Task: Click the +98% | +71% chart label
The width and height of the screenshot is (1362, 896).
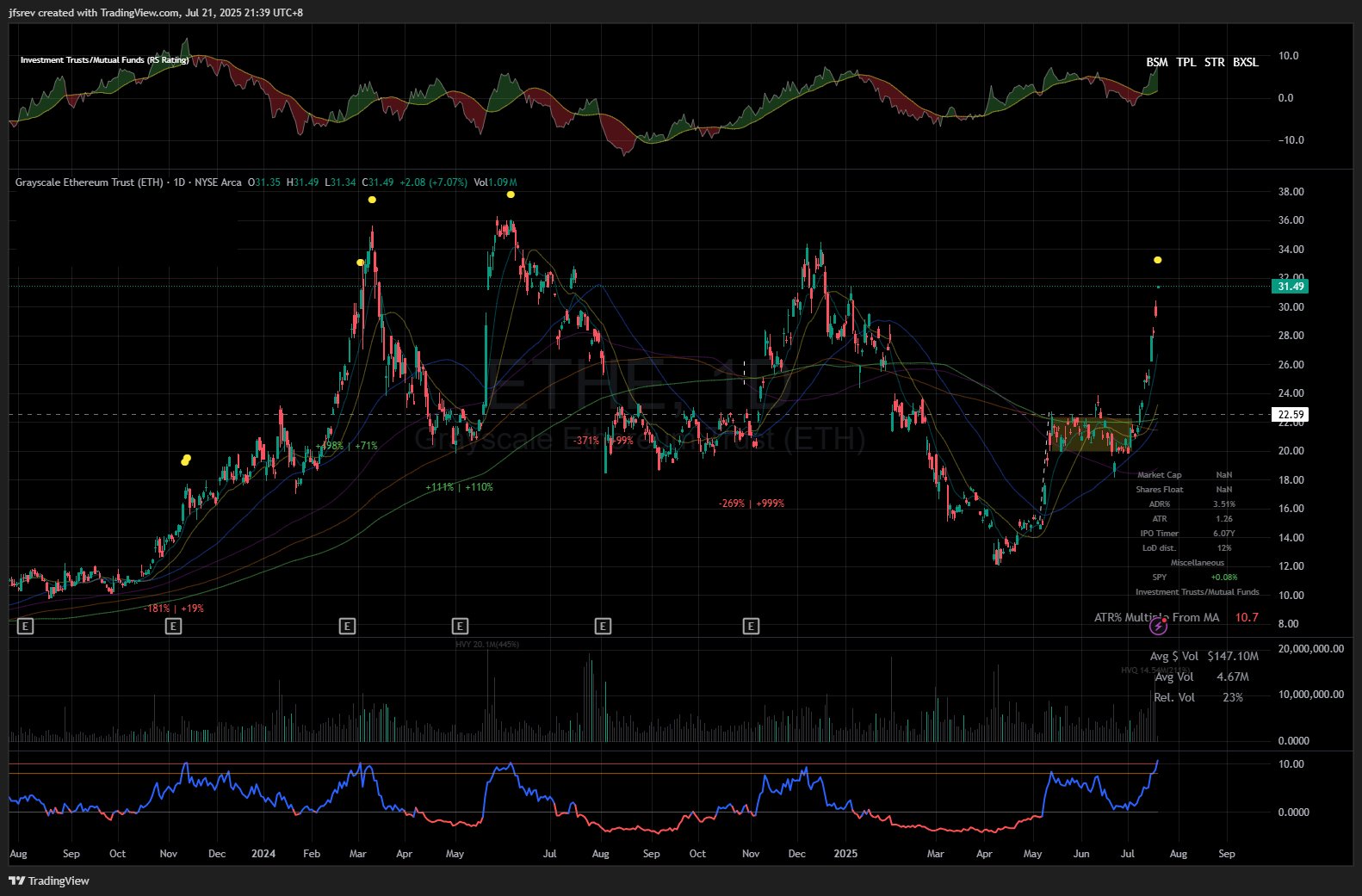Action: [x=348, y=446]
